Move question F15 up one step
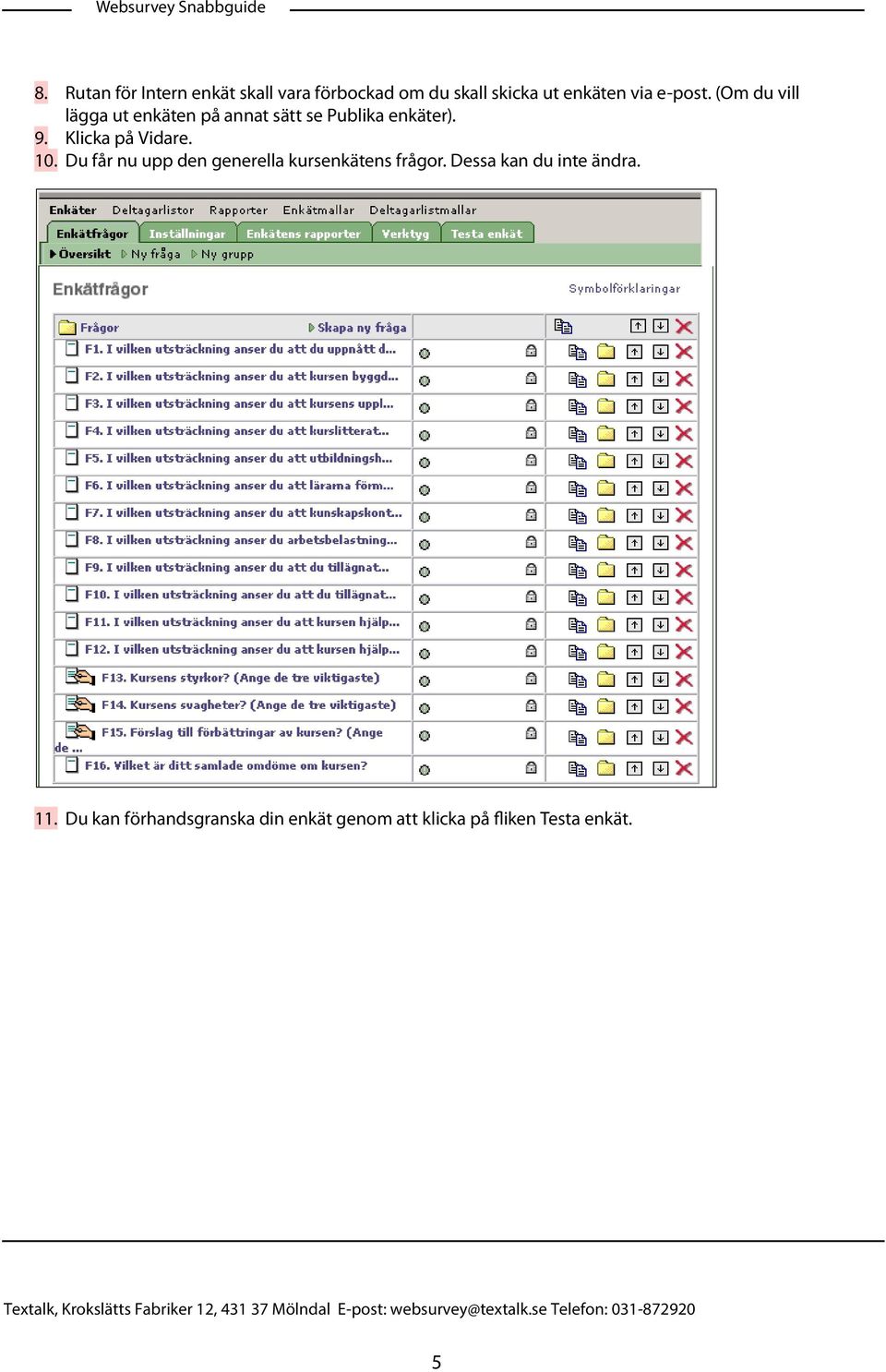This screenshot has width=886, height=1372. pos(635,737)
